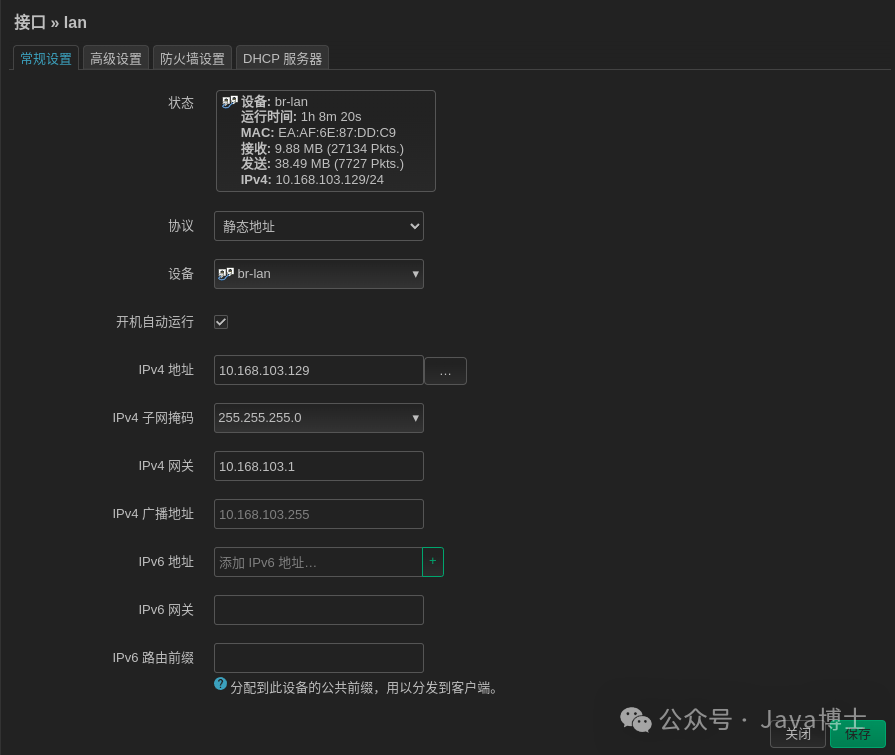This screenshot has height=755, width=895.
Task: Click the 保存 button to save settings
Action: point(857,733)
